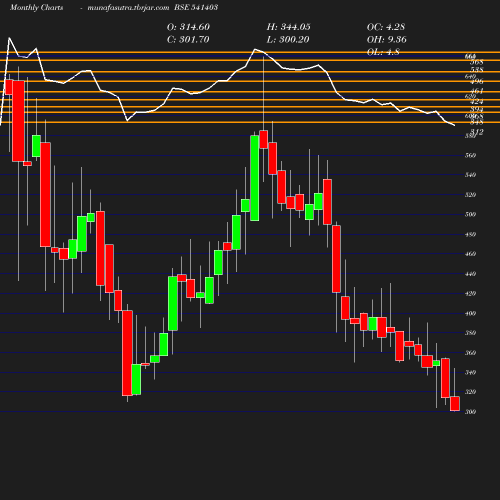
Task: Click the "OH: 9.36" readout
Action: (x=387, y=39)
